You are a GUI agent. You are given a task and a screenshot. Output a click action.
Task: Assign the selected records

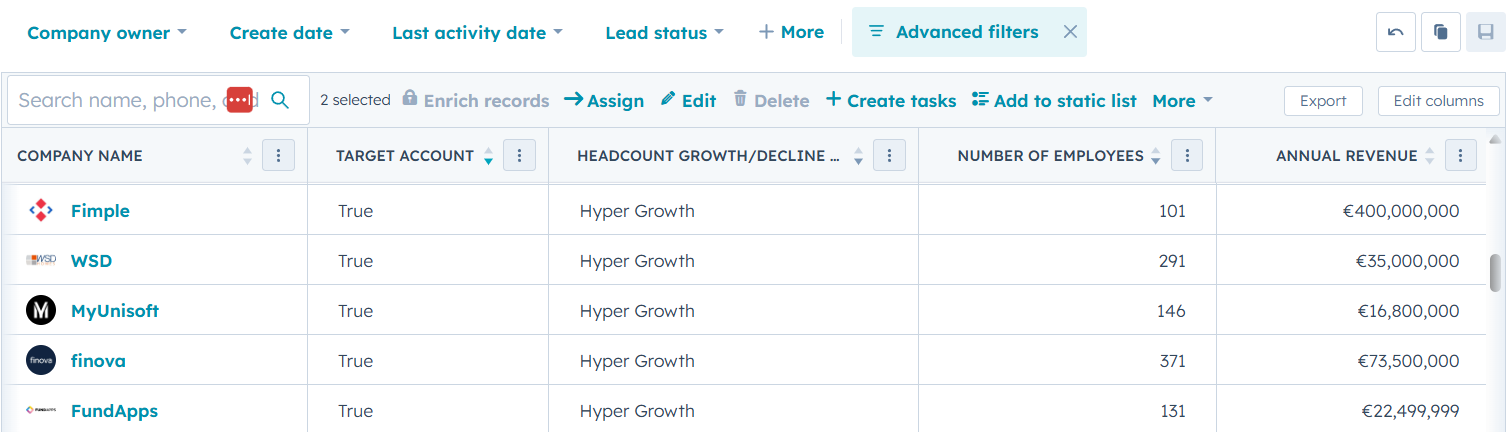[x=604, y=101]
